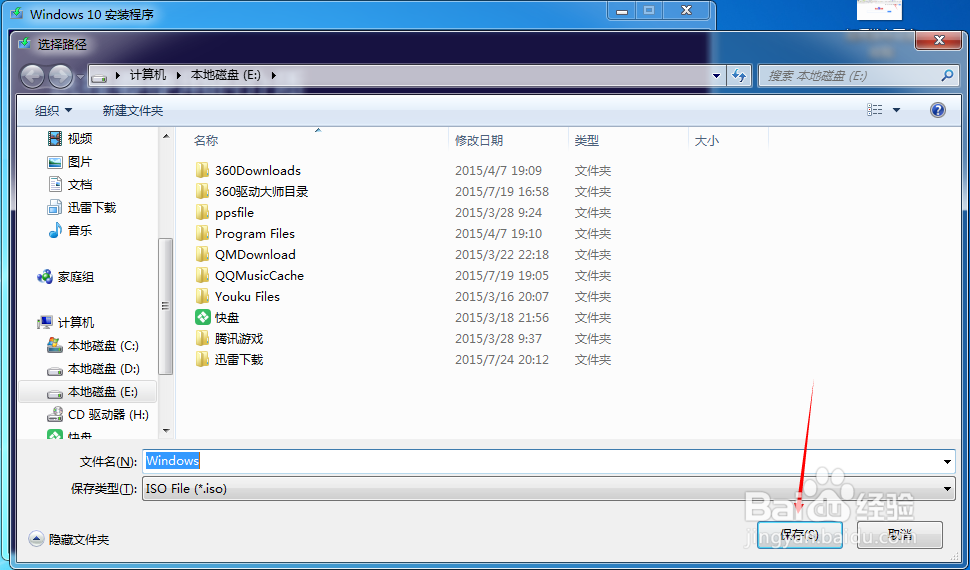Maximize the Windows 10 安装程序 window

pyautogui.click(x=649, y=11)
